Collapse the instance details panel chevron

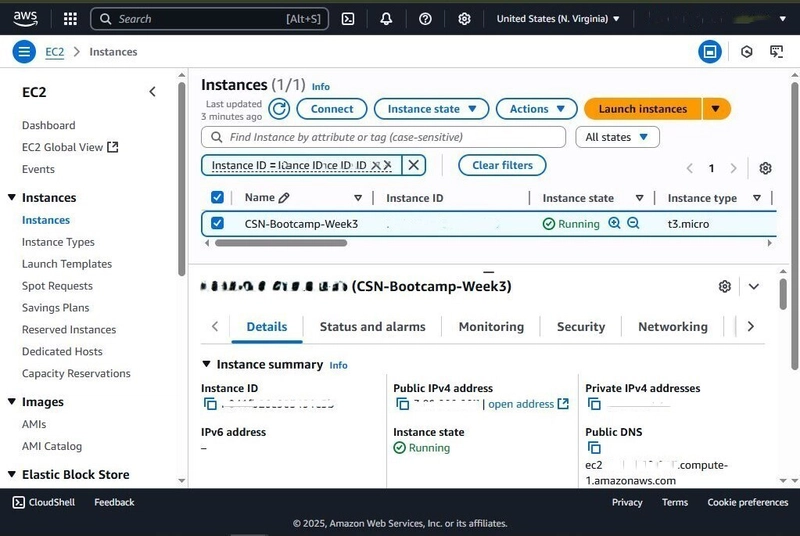click(x=754, y=287)
